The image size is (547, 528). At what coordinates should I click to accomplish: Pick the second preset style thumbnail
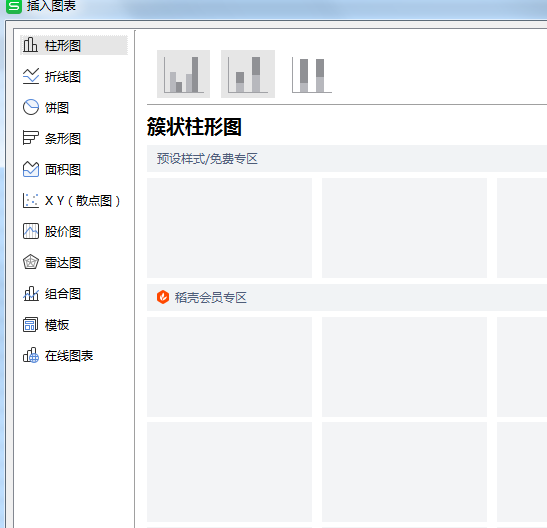404,228
